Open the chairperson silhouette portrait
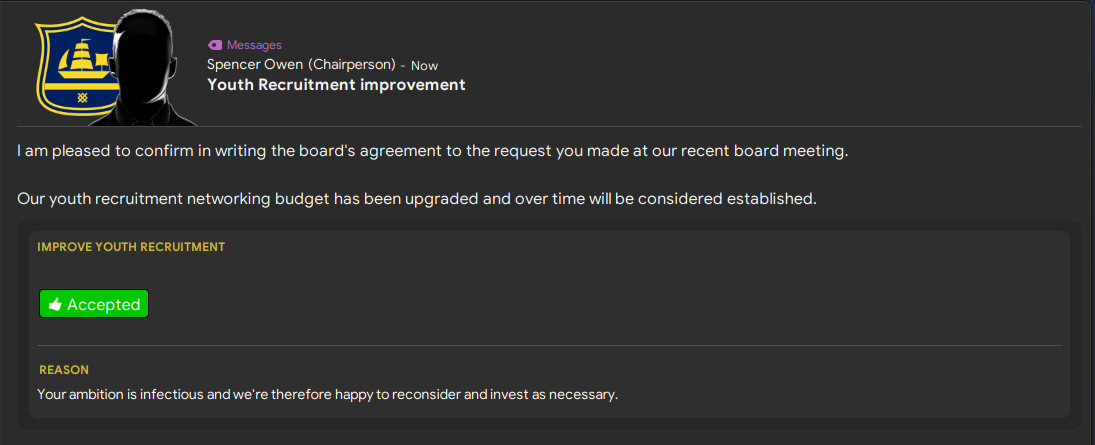The width and height of the screenshot is (1095, 445). tap(144, 68)
